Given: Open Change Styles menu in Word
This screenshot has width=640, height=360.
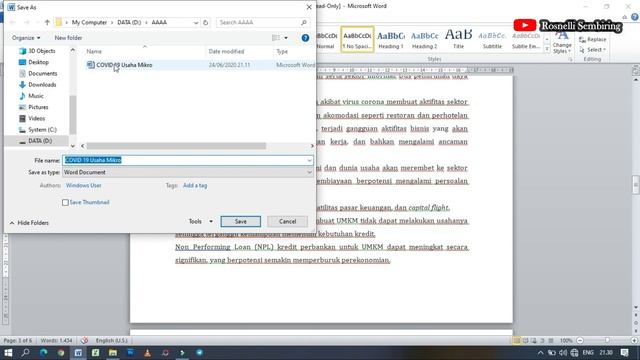Looking at the screenshot, I should click(x=562, y=43).
